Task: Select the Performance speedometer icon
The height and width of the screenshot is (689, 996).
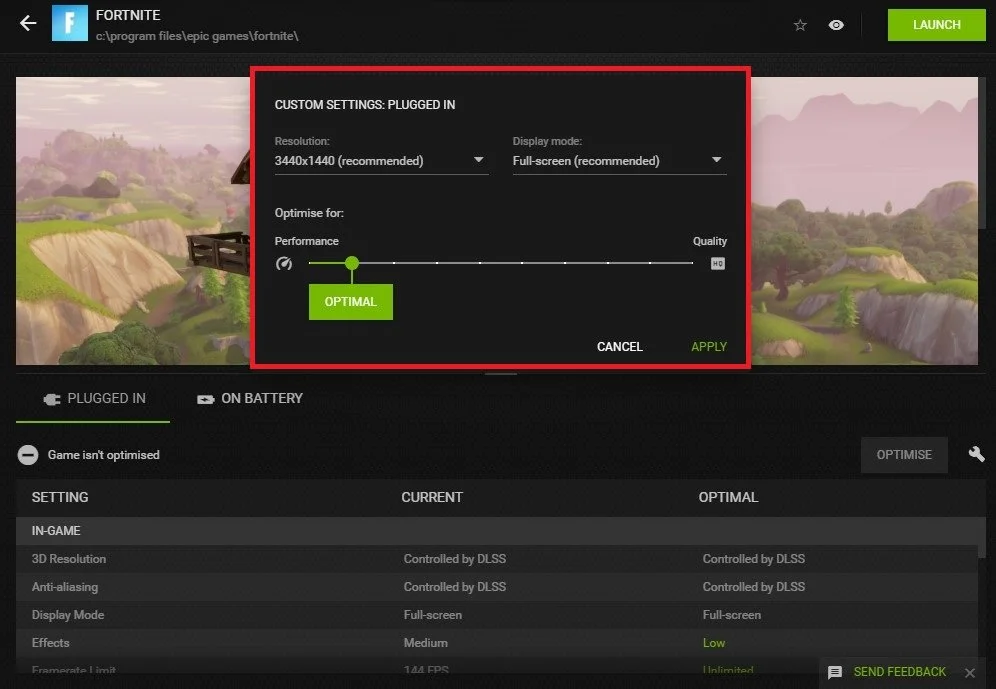Action: tap(284, 262)
